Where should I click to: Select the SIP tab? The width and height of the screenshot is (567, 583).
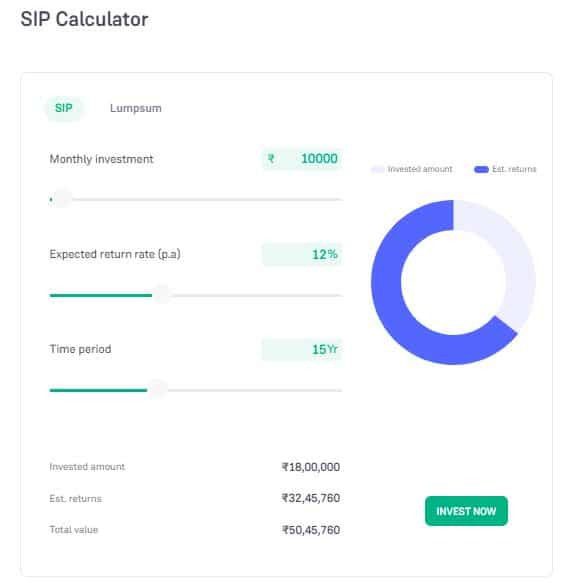[64, 108]
